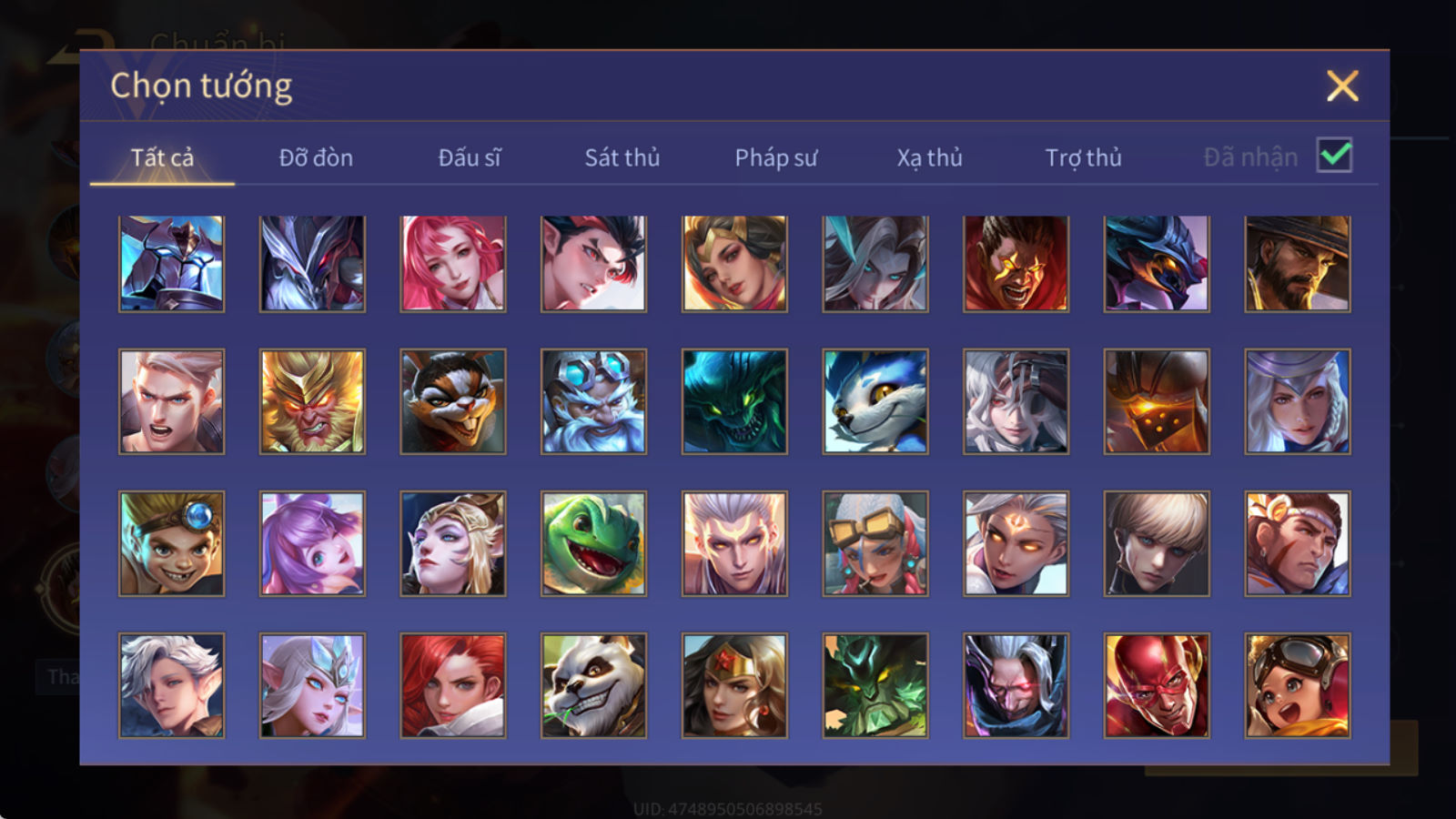Choose the white-bearded goggles dwarf hero

[593, 401]
